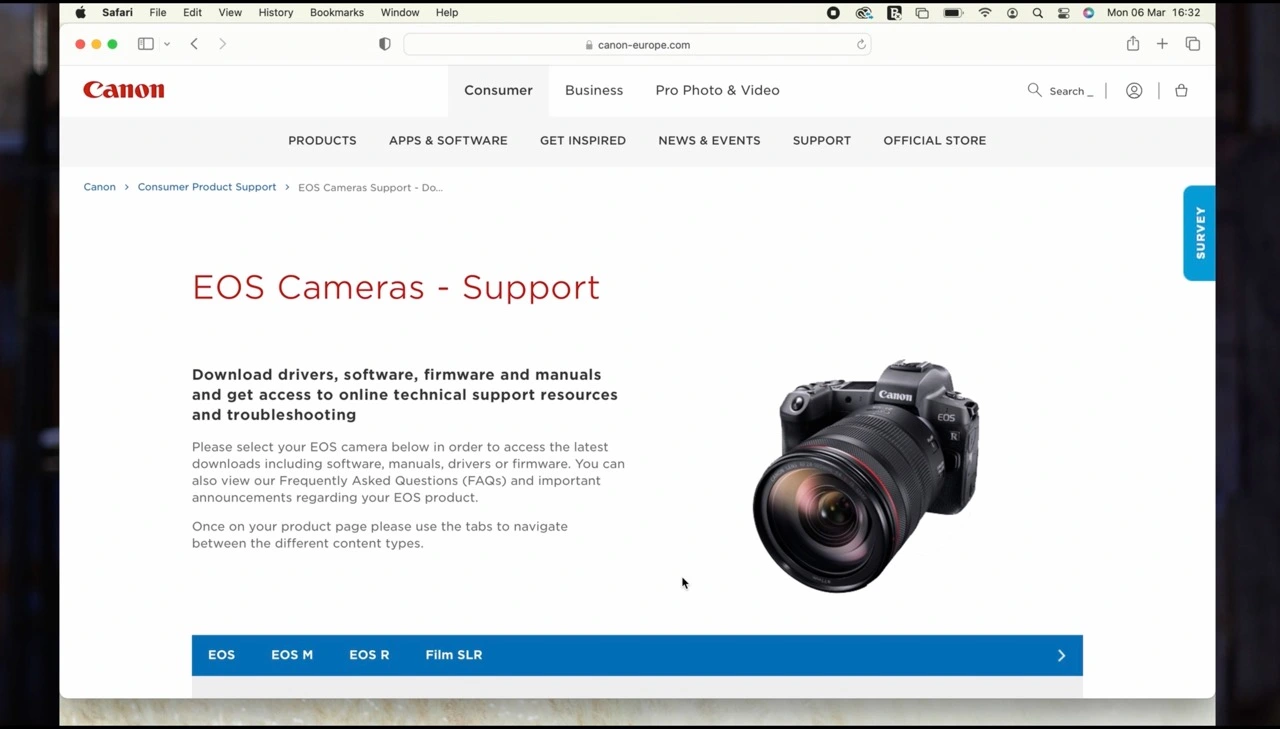This screenshot has height=729, width=1280.
Task: Select the EOS tab in blue bar
Action: tap(222, 655)
